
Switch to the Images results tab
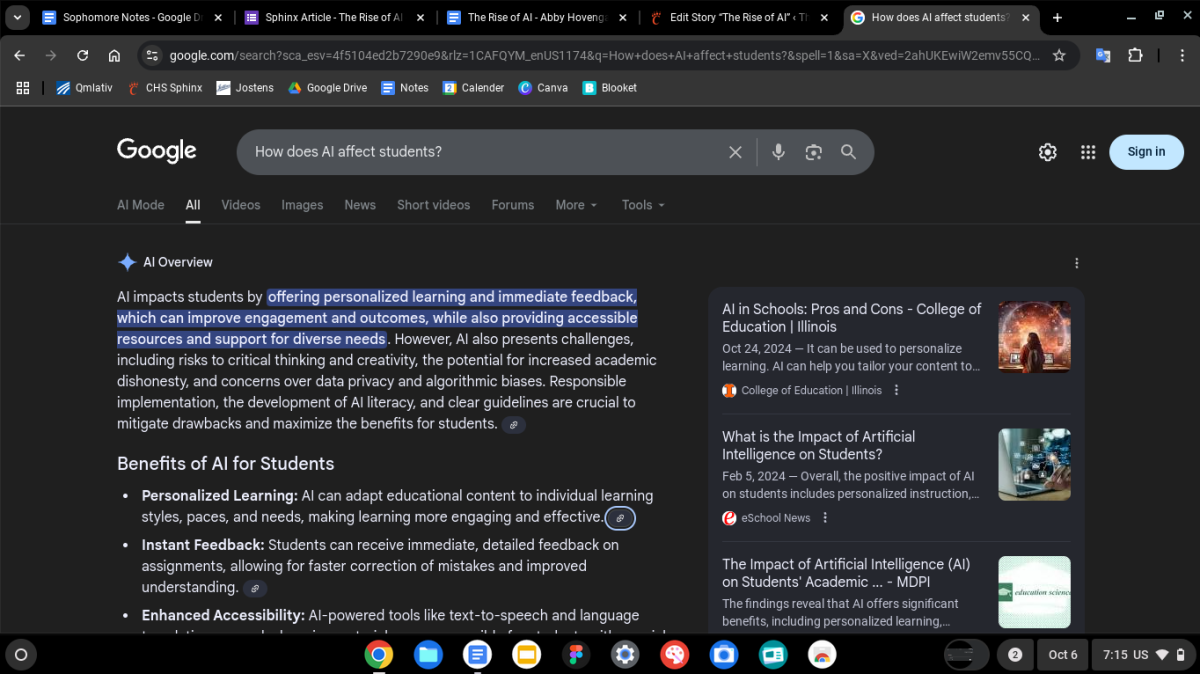click(x=302, y=205)
